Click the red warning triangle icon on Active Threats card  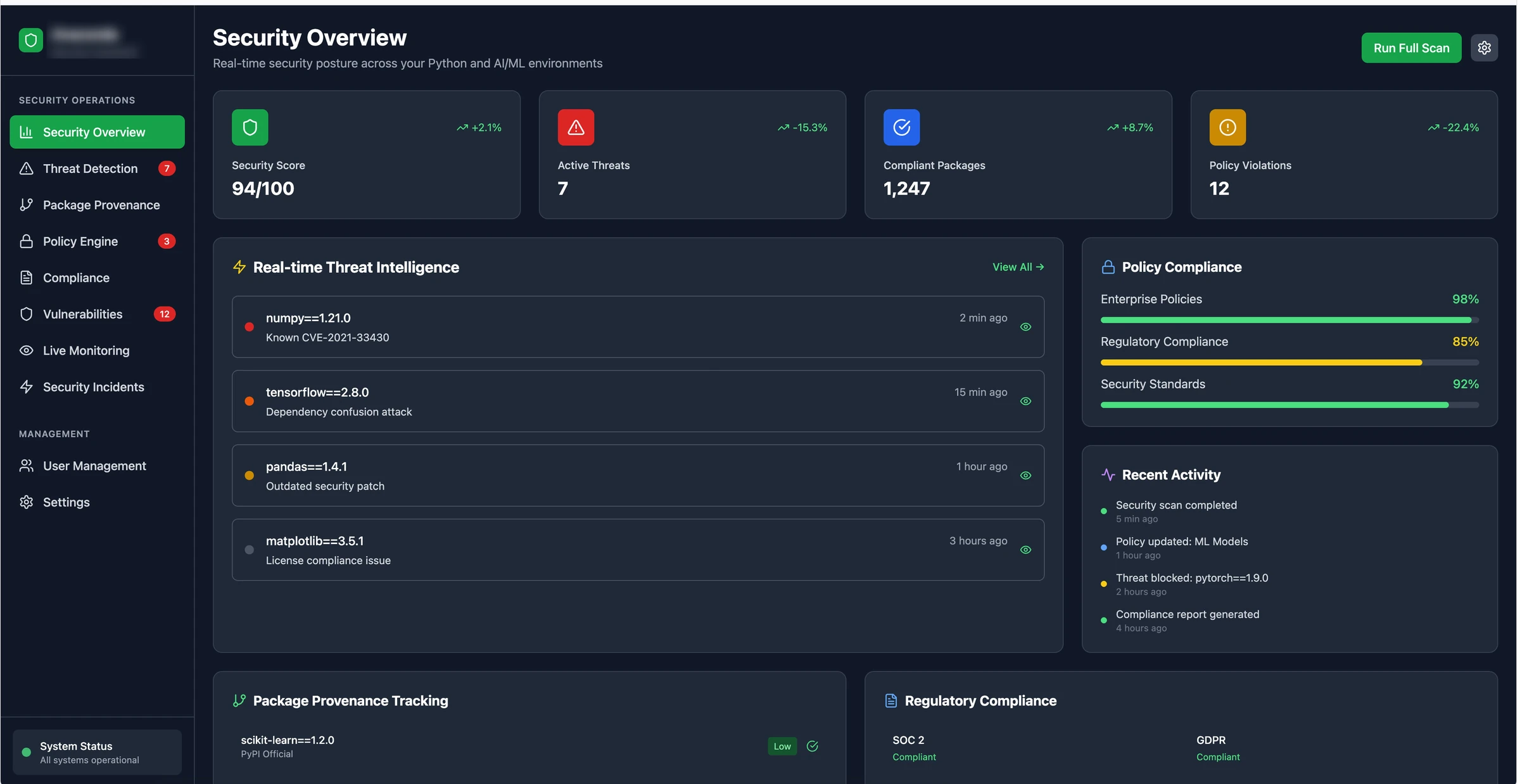[576, 127]
